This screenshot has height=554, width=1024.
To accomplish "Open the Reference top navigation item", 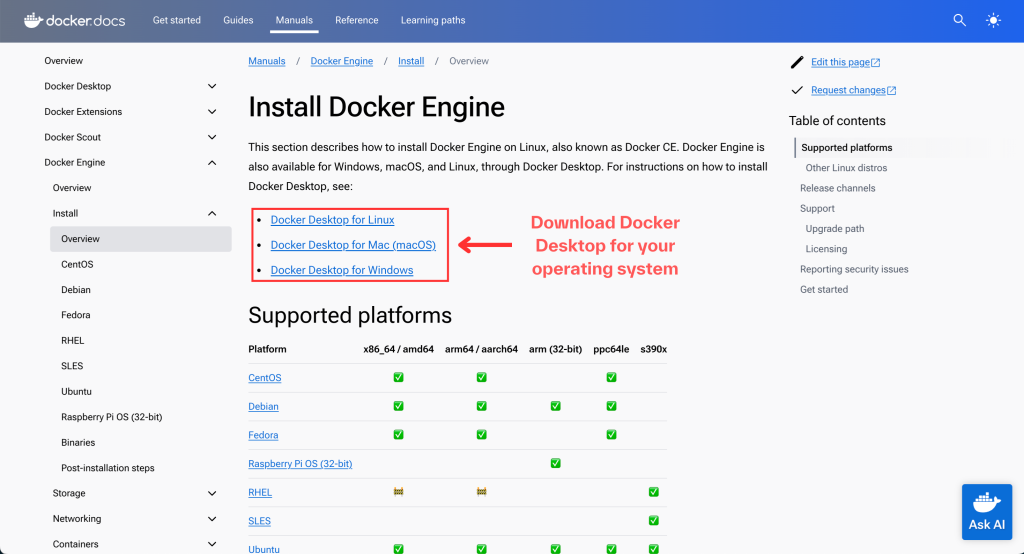I will 357,20.
